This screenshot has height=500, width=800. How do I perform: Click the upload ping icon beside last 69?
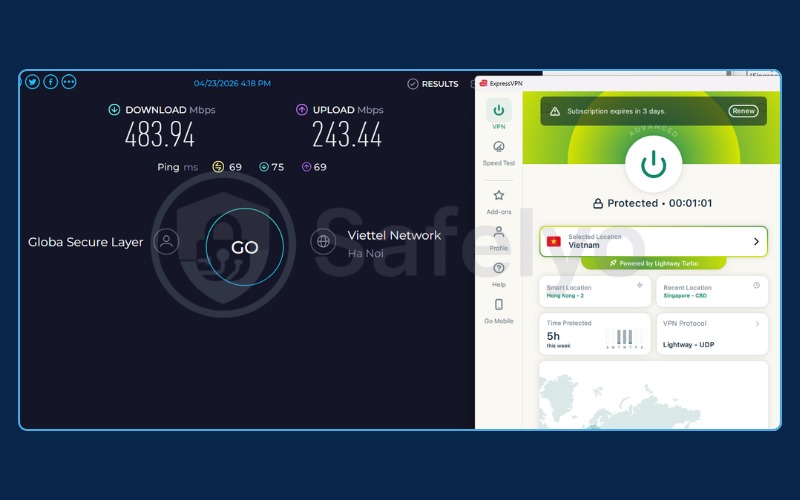click(306, 167)
